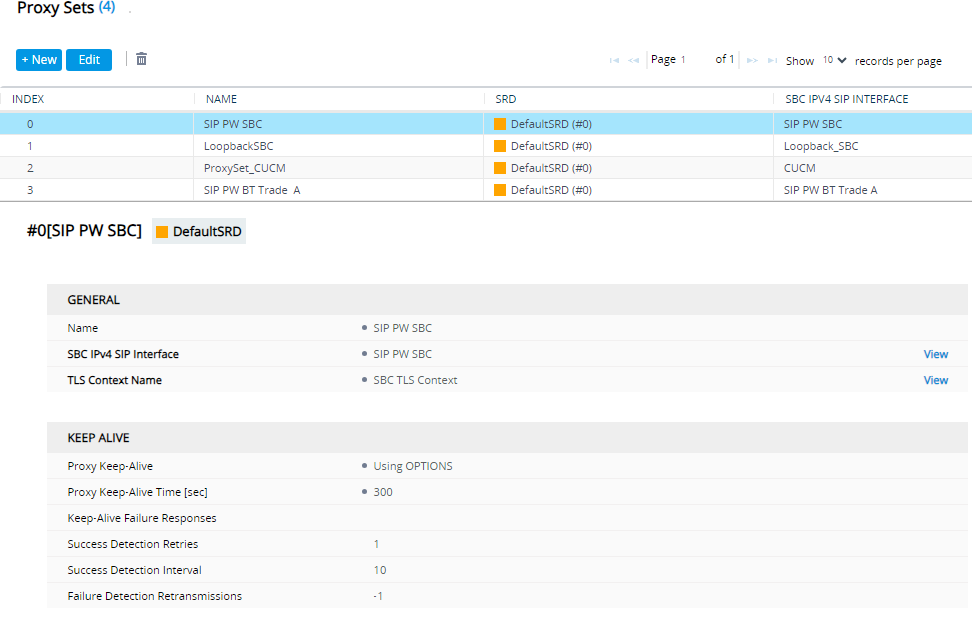972x635 pixels.
Task: Click DefaultSRD (#0) in SIP PW BT Trade row
Action: pos(551,190)
